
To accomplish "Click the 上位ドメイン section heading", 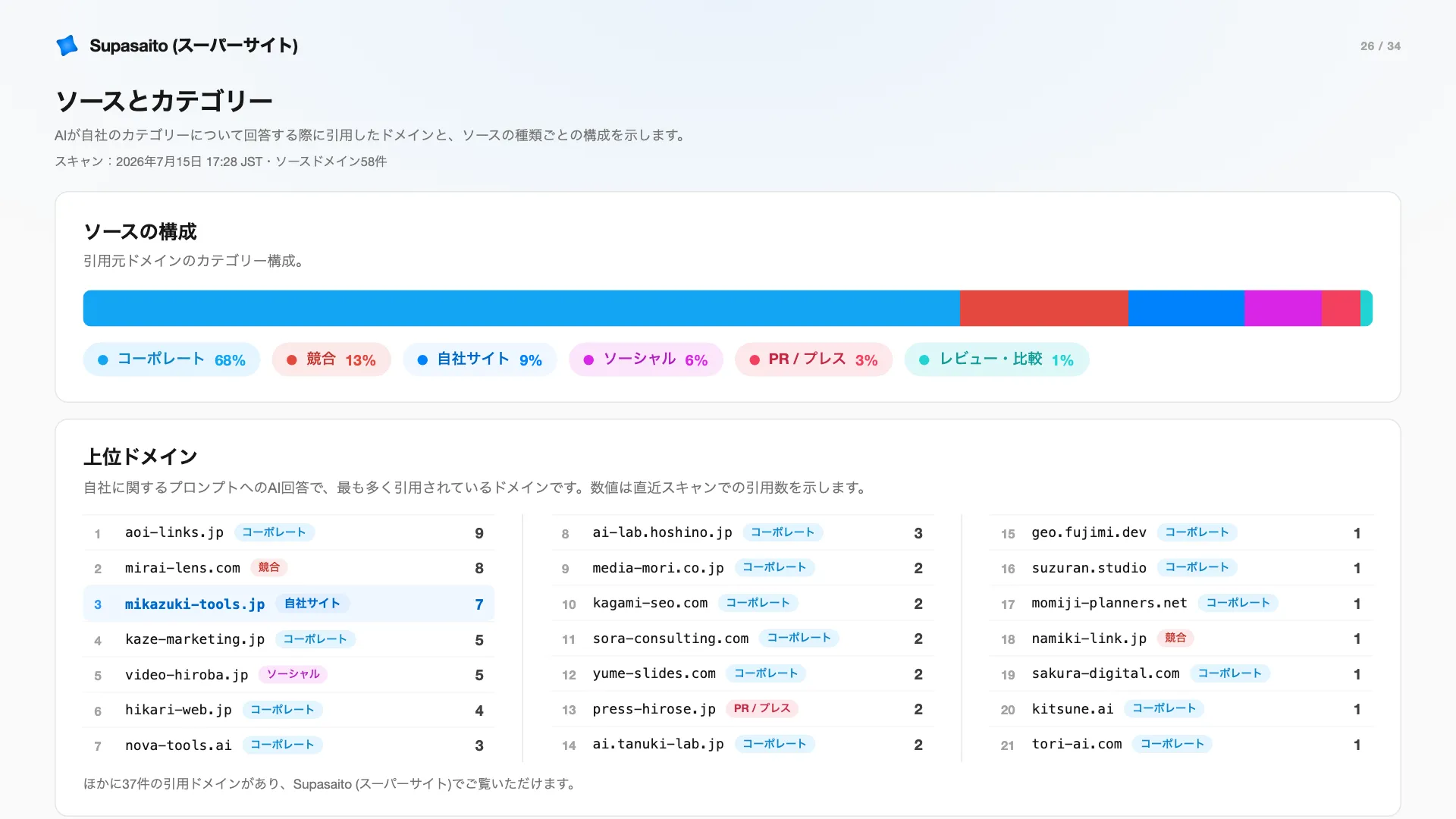I will coord(140,457).
